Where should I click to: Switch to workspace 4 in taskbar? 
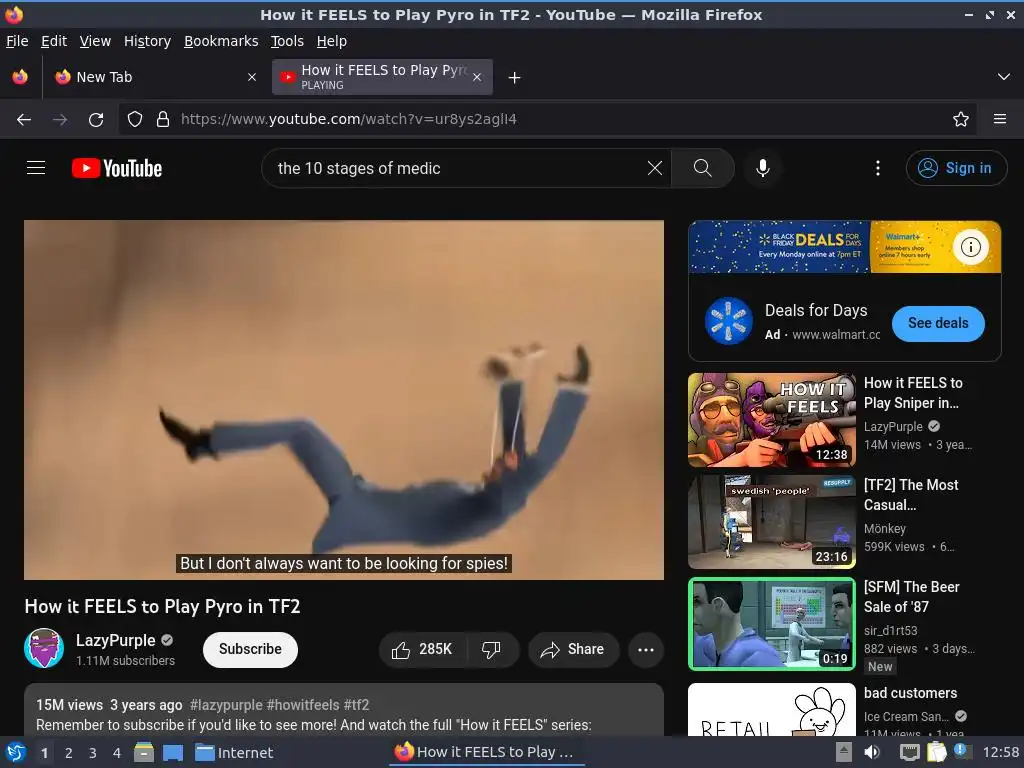point(116,753)
